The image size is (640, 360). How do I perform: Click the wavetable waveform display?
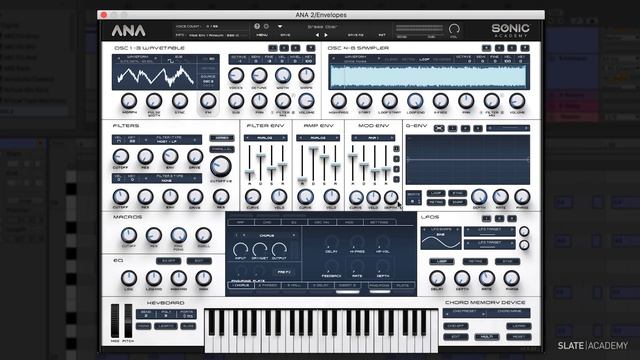point(156,77)
